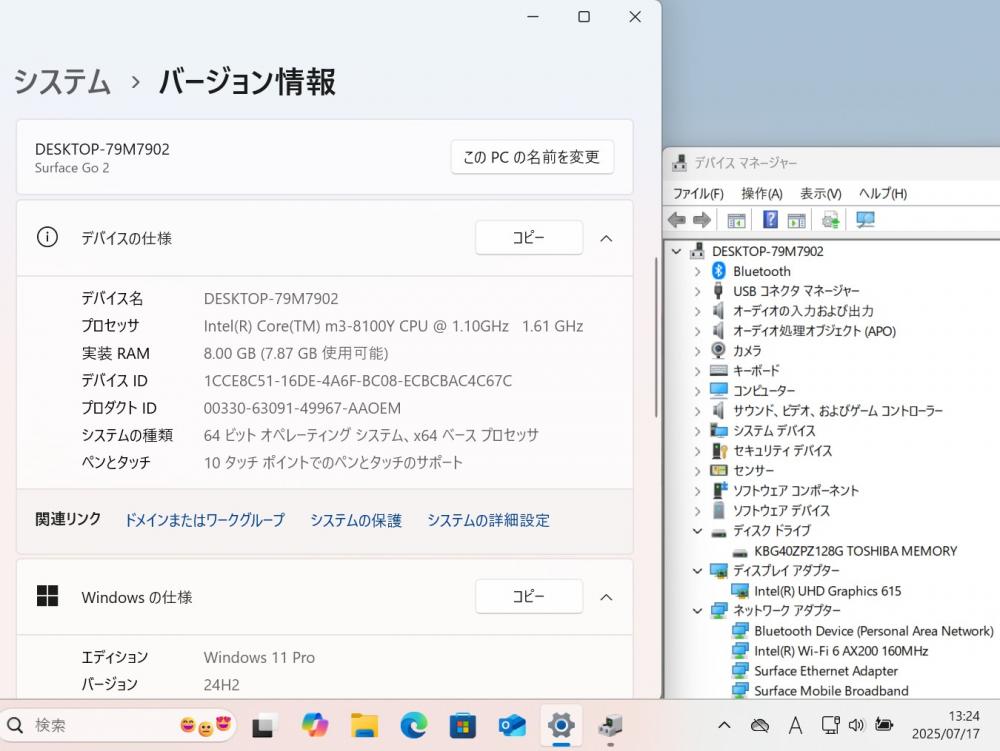Image resolution: width=1000 pixels, height=751 pixels.
Task: Open the clock showing 13:24 2025/07/17
Action: point(945,725)
